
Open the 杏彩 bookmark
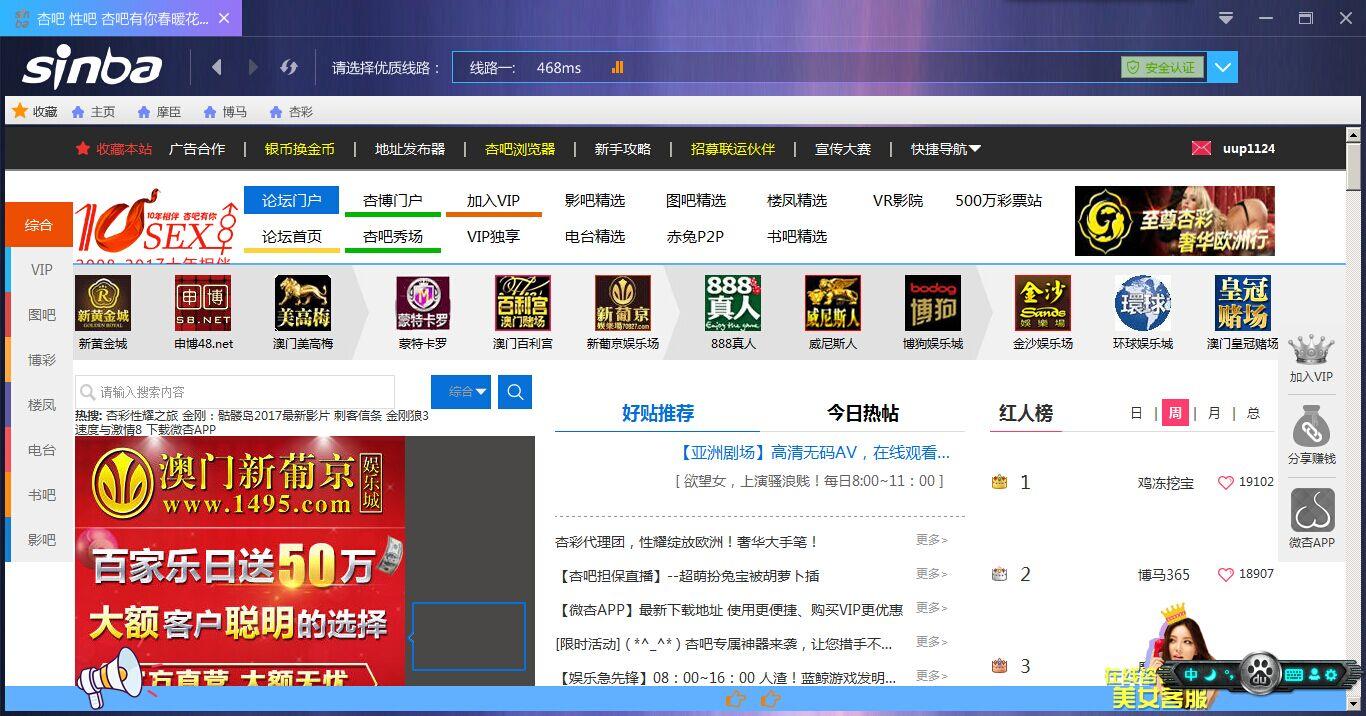(291, 112)
